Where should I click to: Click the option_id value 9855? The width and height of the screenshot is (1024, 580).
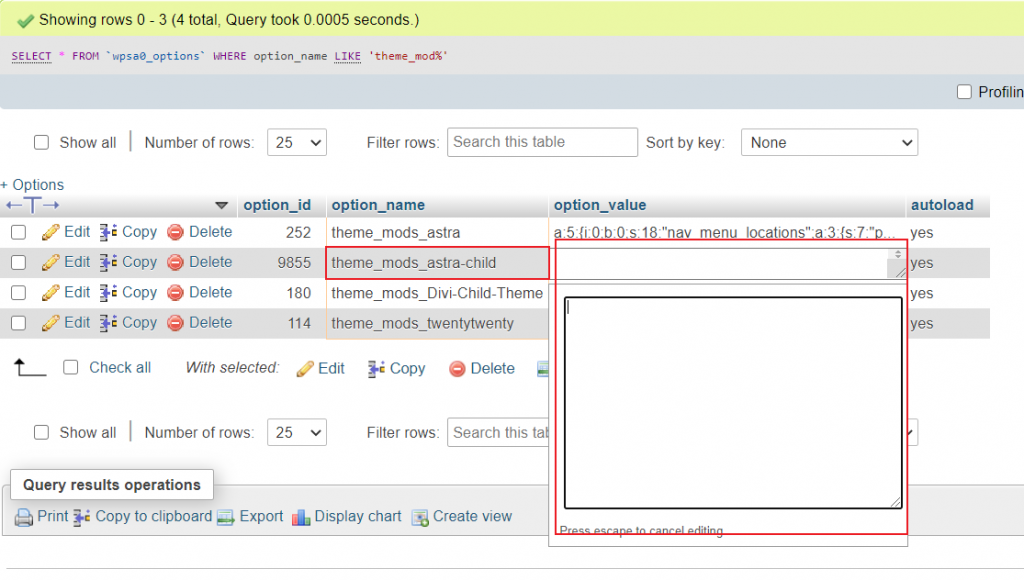click(x=294, y=263)
